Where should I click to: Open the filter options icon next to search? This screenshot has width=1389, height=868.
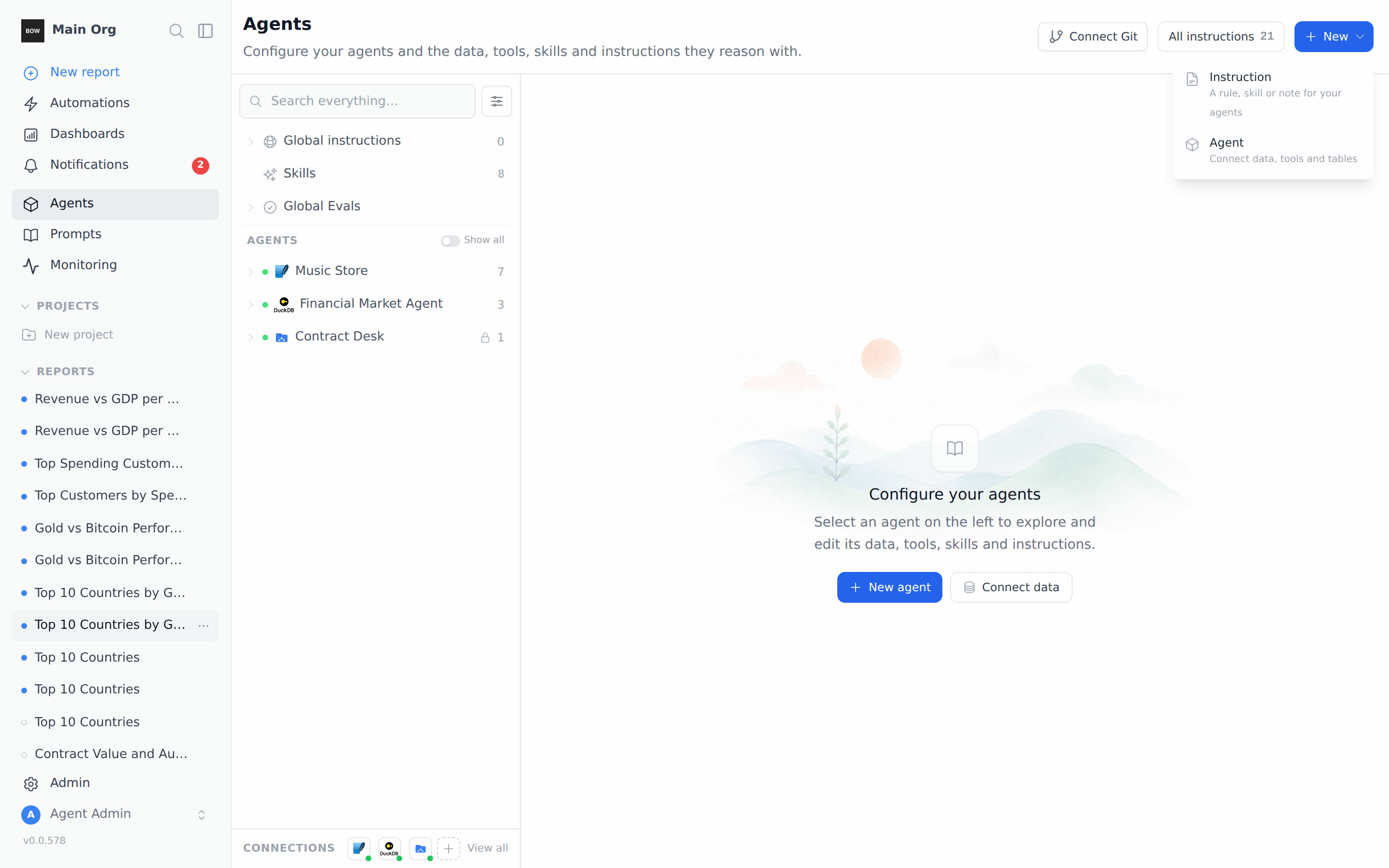pos(496,101)
